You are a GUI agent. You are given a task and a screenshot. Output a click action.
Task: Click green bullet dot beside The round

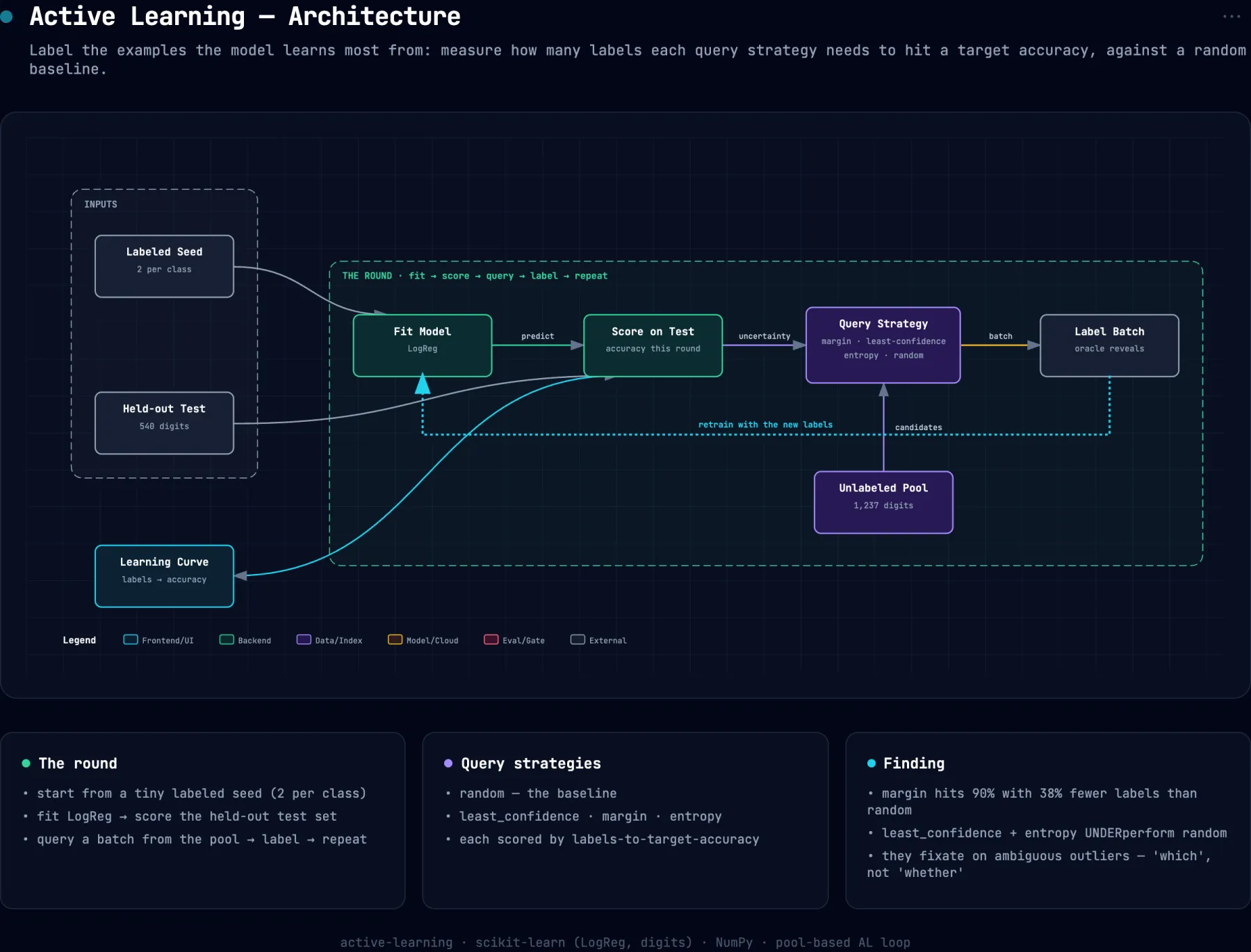click(26, 763)
